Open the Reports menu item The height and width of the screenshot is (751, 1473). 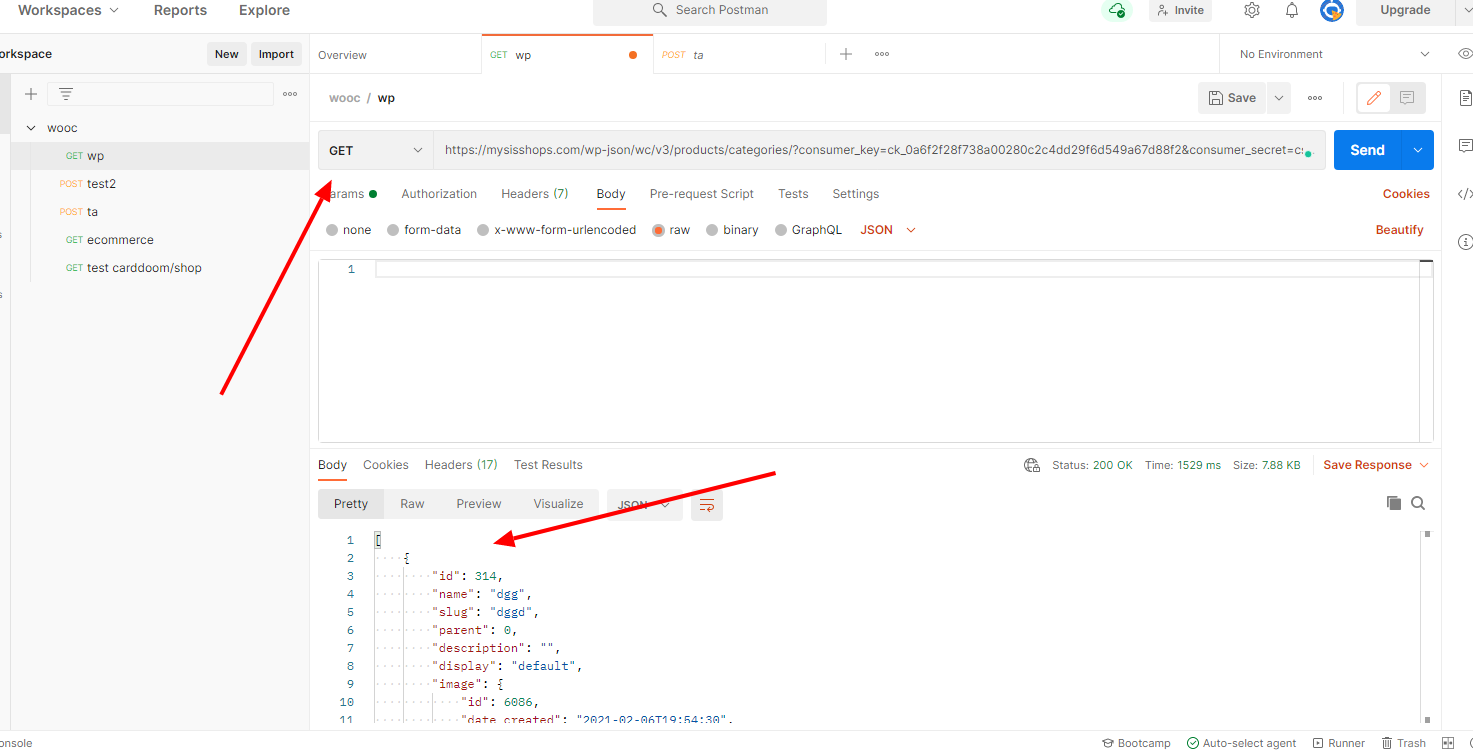click(180, 10)
